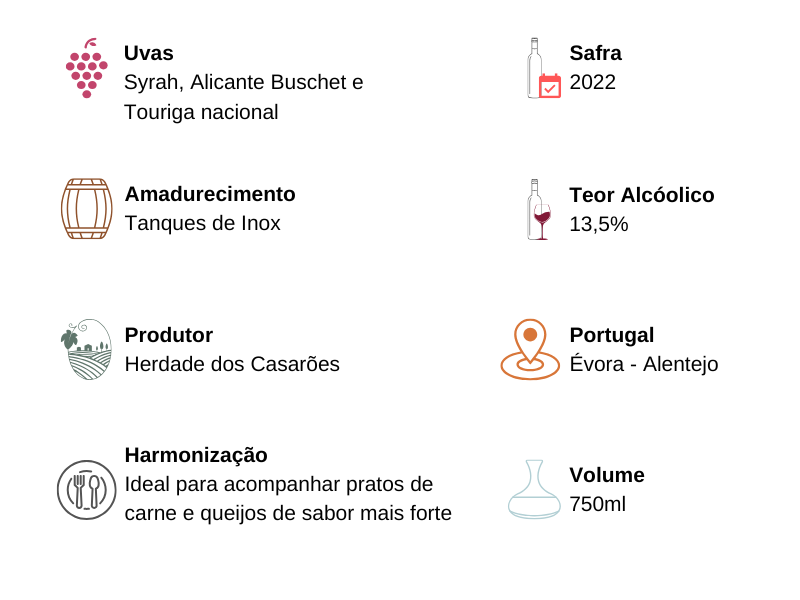
Task: Click the bottle with calendar icon
Action: click(x=543, y=69)
